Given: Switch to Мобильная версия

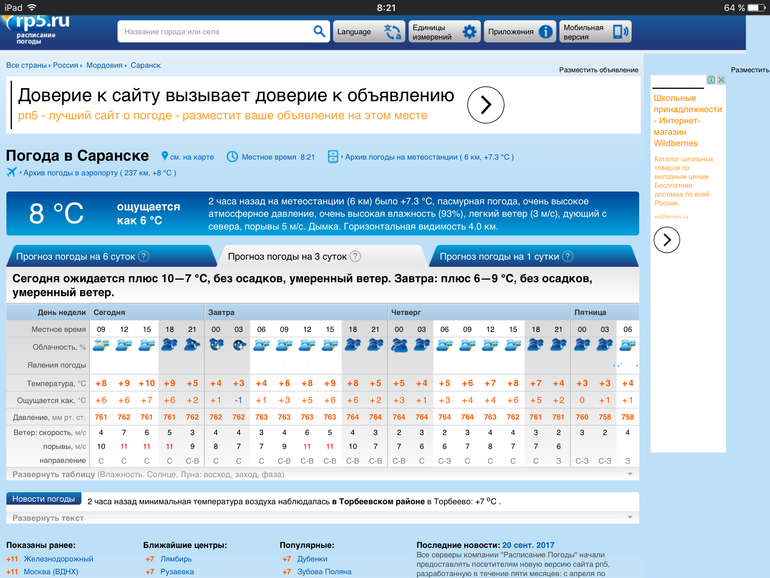Looking at the screenshot, I should (621, 32).
